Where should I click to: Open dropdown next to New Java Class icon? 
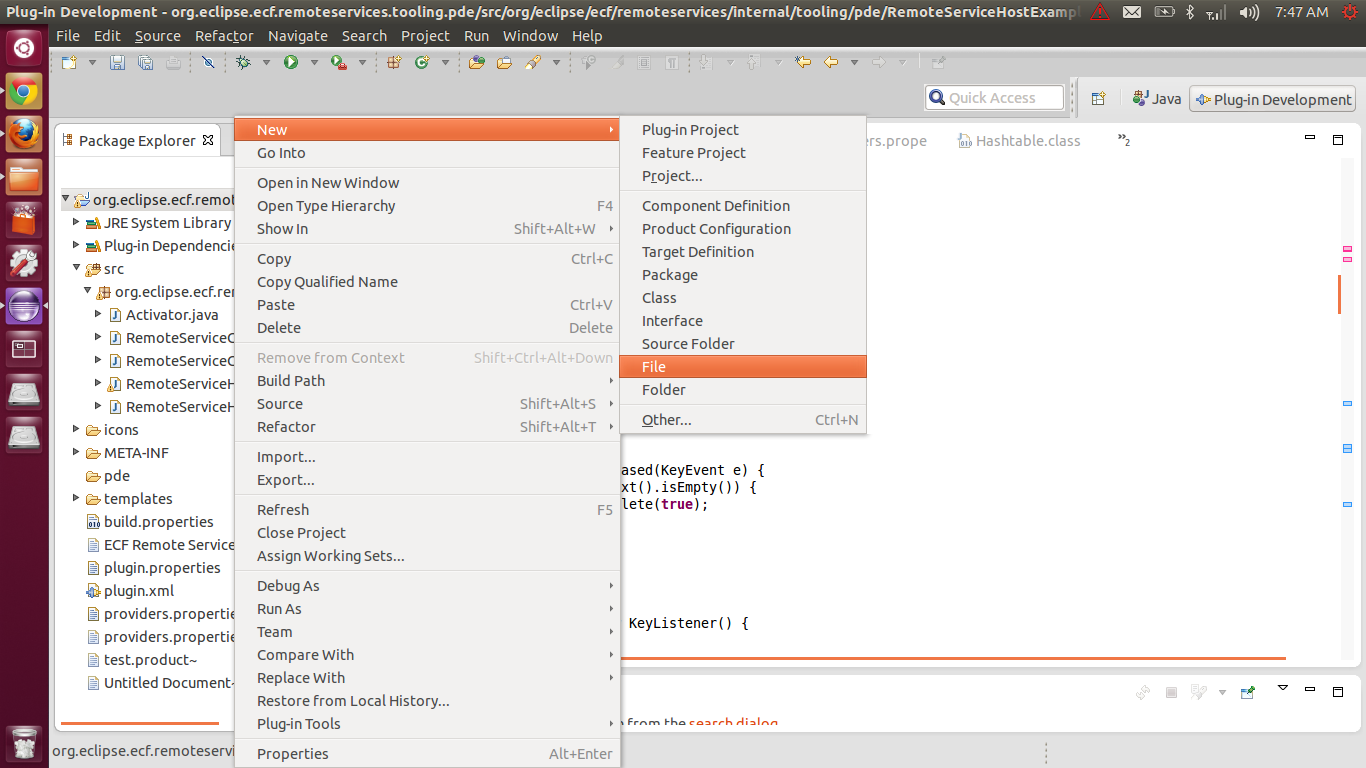click(445, 62)
